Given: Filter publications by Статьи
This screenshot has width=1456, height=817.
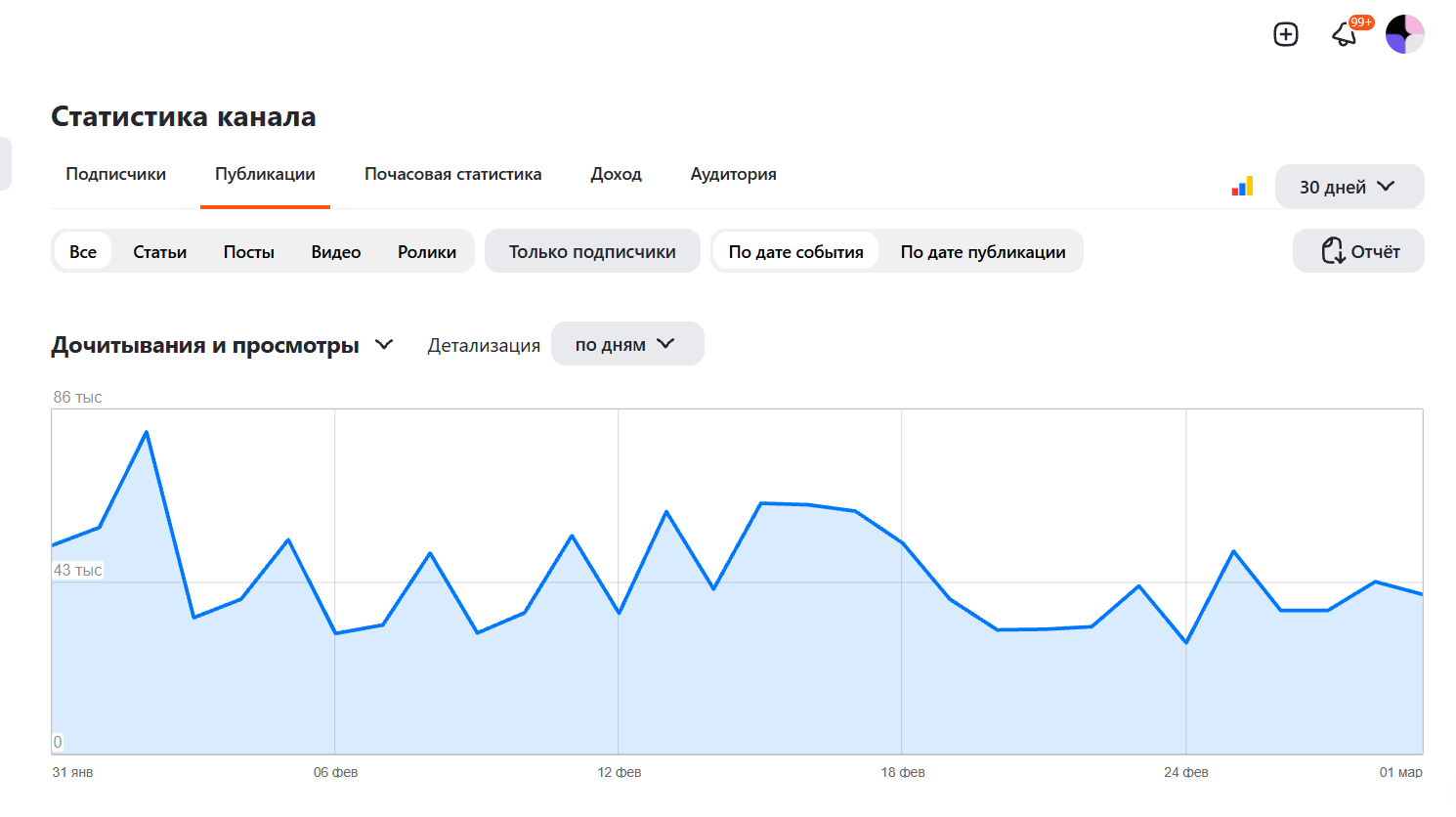Looking at the screenshot, I should point(159,251).
